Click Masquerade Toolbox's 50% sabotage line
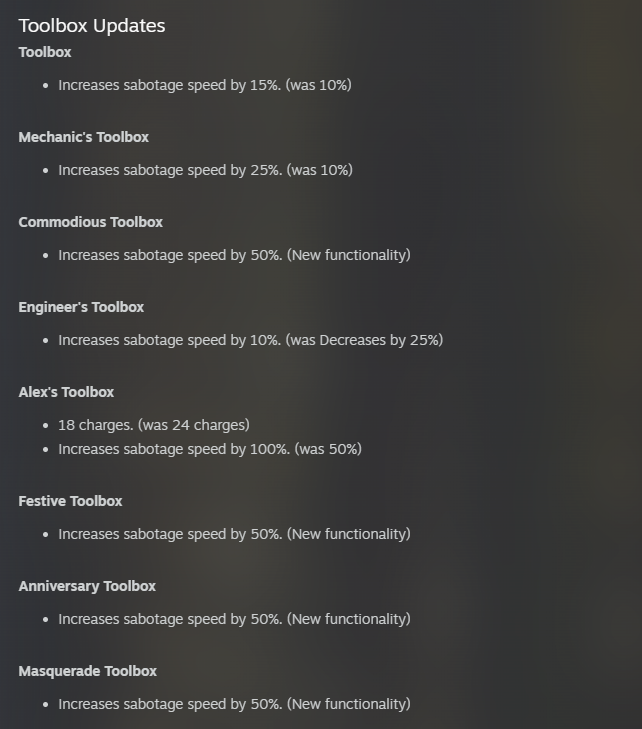The image size is (642, 729). pos(234,705)
